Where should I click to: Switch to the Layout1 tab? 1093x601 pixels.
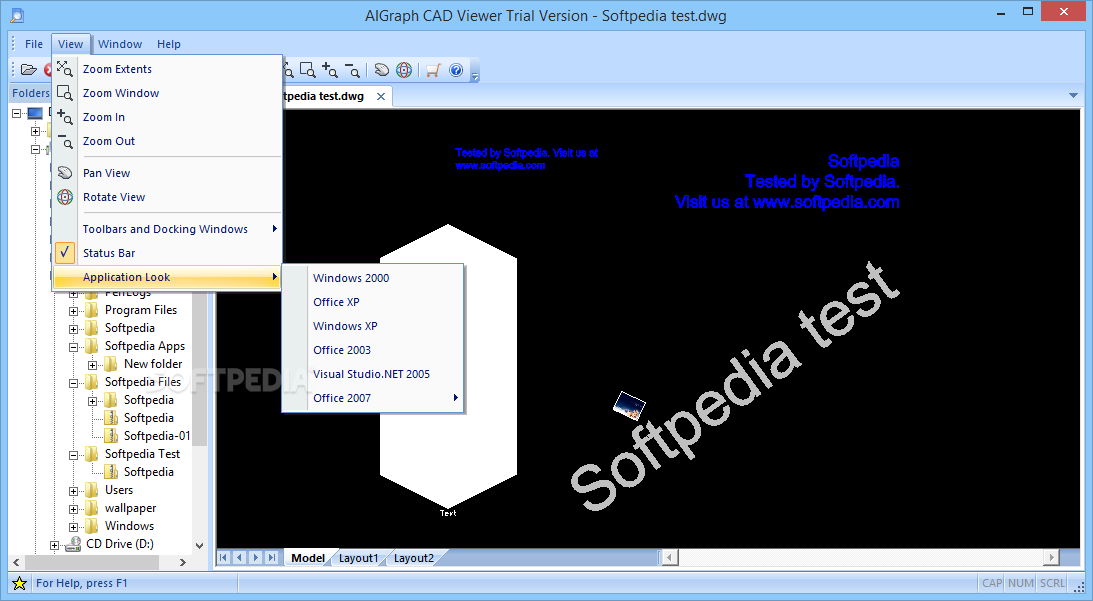358,558
